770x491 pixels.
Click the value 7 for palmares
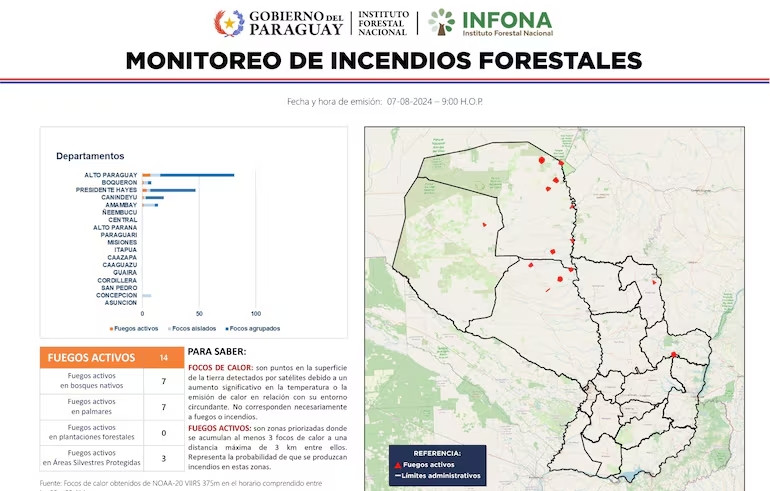click(x=164, y=407)
